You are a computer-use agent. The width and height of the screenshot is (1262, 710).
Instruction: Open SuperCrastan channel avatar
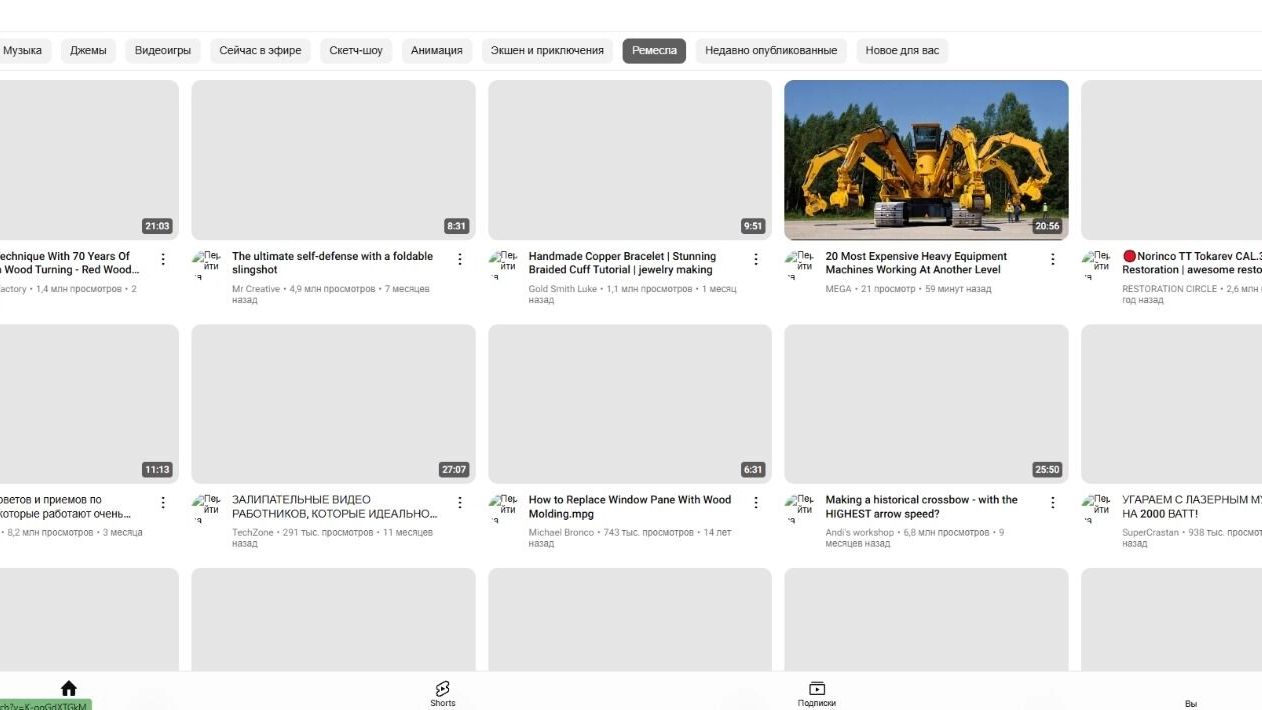pyautogui.click(x=1096, y=508)
